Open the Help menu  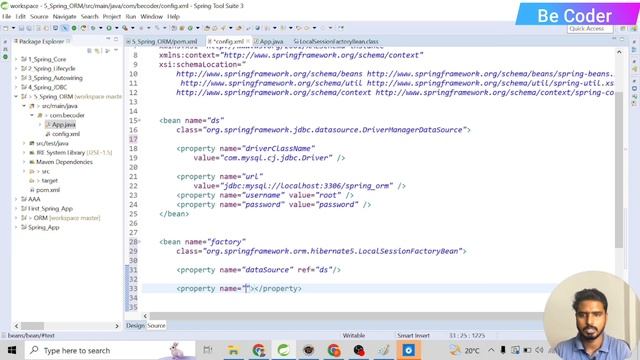tap(173, 17)
